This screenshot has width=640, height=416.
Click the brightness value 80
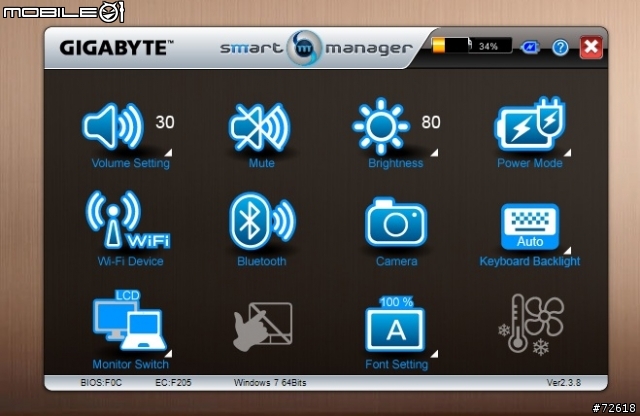point(431,122)
